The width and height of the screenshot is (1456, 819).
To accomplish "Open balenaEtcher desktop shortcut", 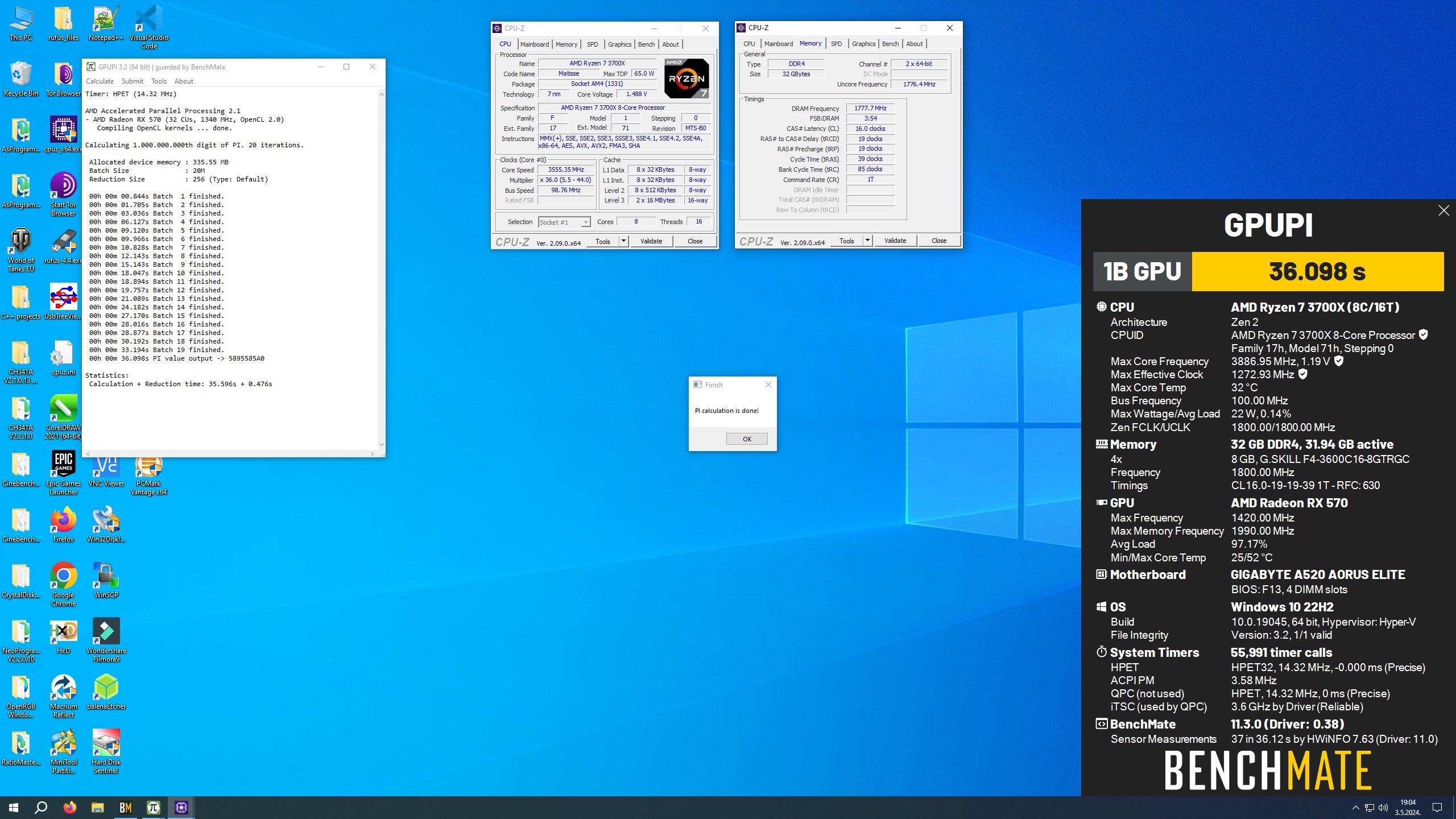I will [106, 693].
